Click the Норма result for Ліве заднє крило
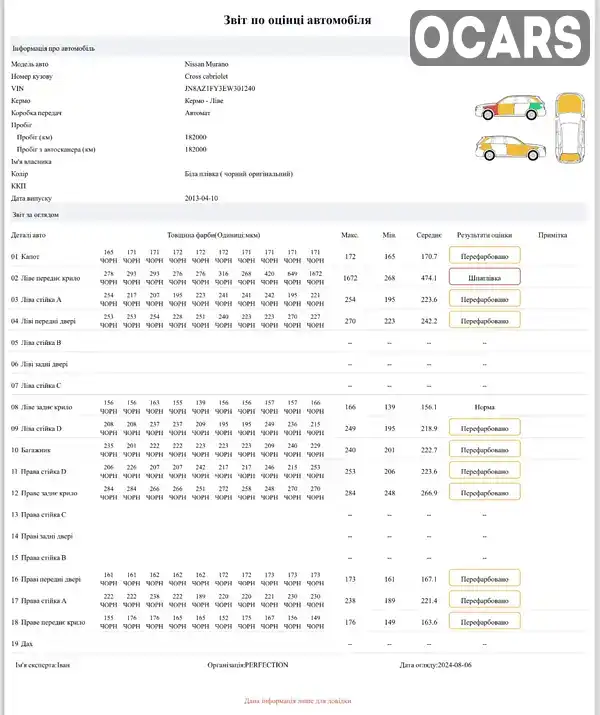The image size is (600, 715). point(484,407)
